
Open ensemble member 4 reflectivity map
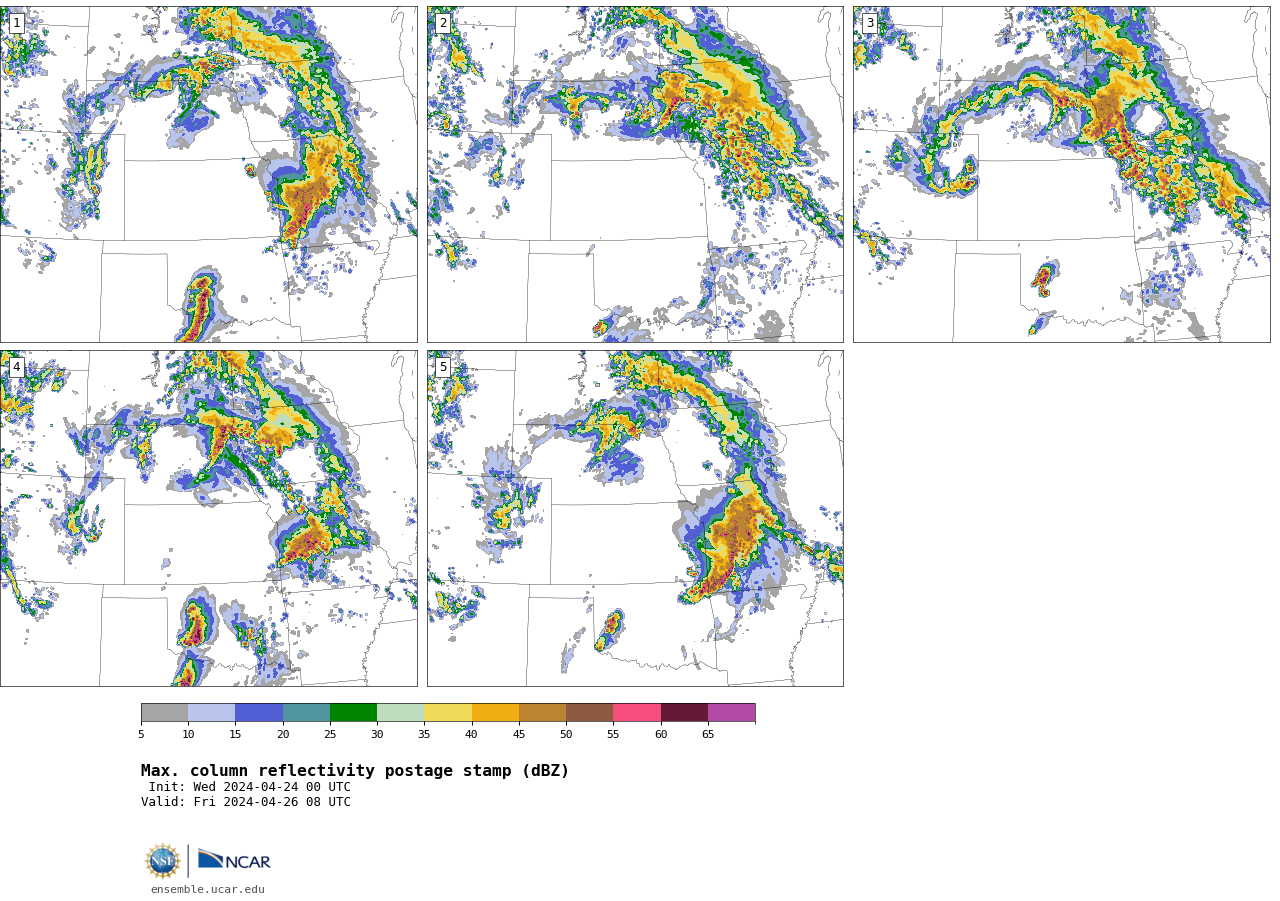coord(209,518)
